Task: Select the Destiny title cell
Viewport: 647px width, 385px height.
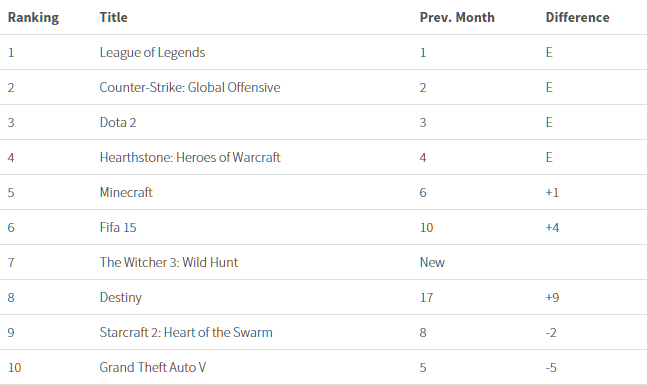Action: (x=120, y=298)
